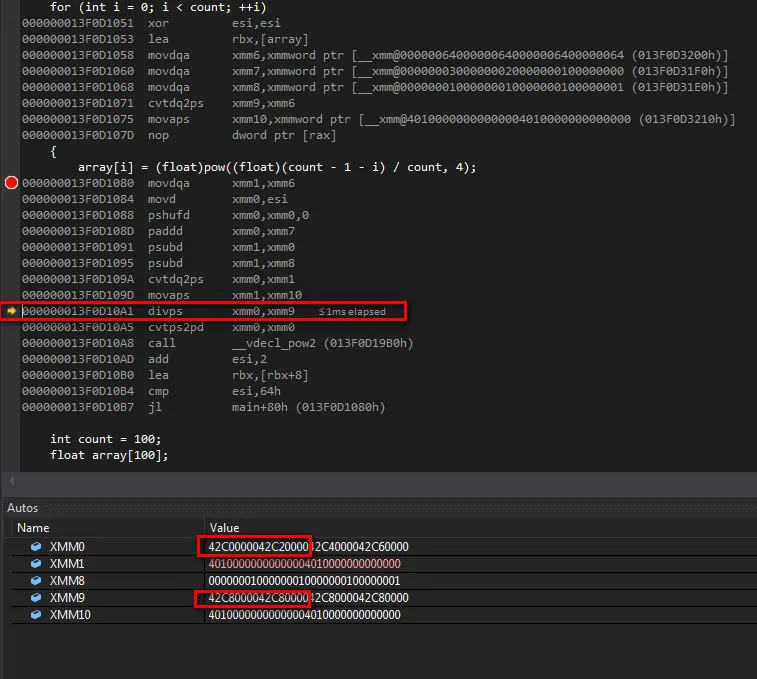This screenshot has width=757, height=679.
Task: Click the cvtdq2ps xmm0,xmm1 instruction
Action: [158, 279]
